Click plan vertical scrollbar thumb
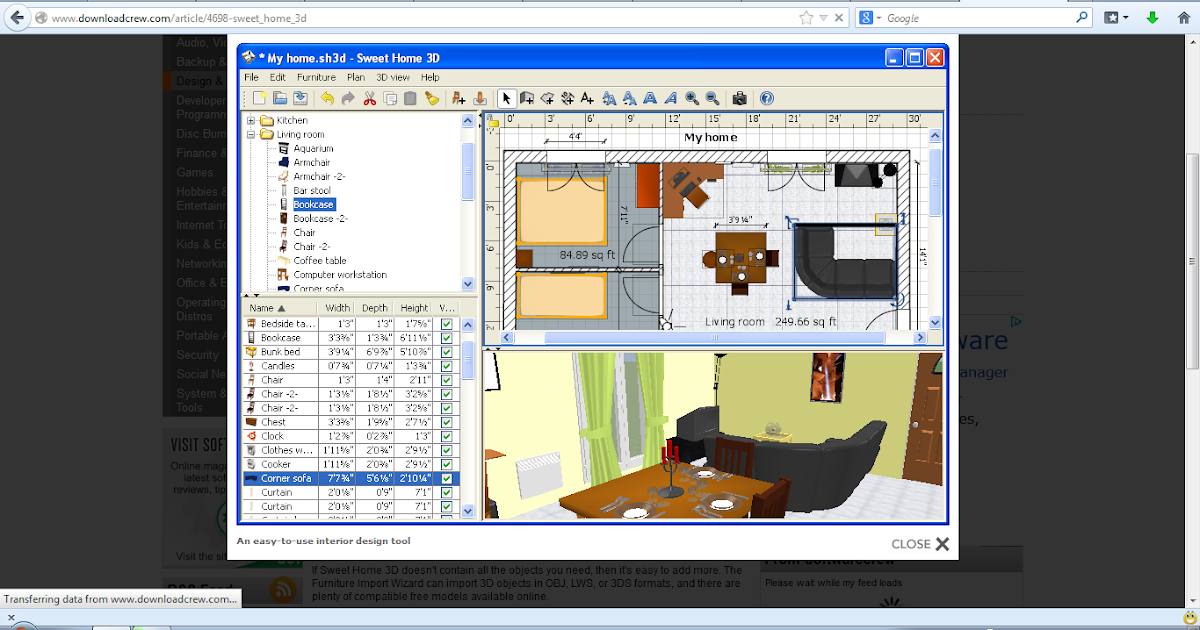Screen dimensions: 1200x630 935,182
